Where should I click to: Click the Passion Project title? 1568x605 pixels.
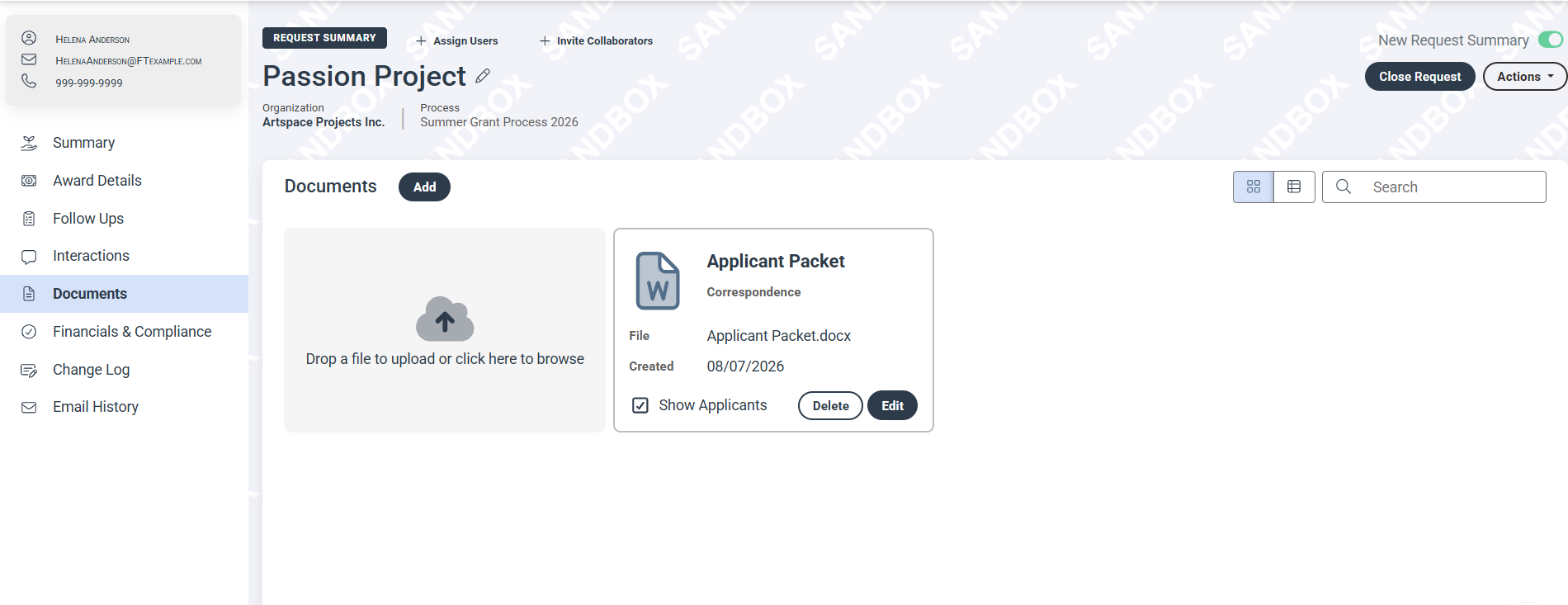coord(364,76)
